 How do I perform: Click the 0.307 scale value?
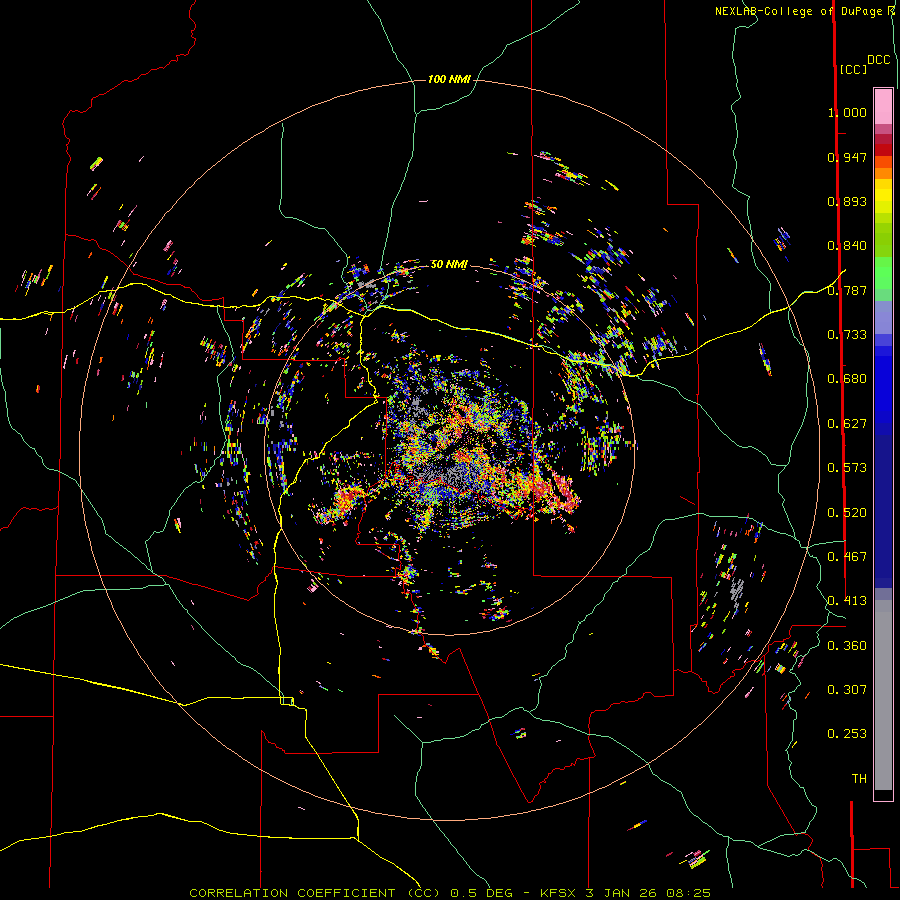[847, 690]
